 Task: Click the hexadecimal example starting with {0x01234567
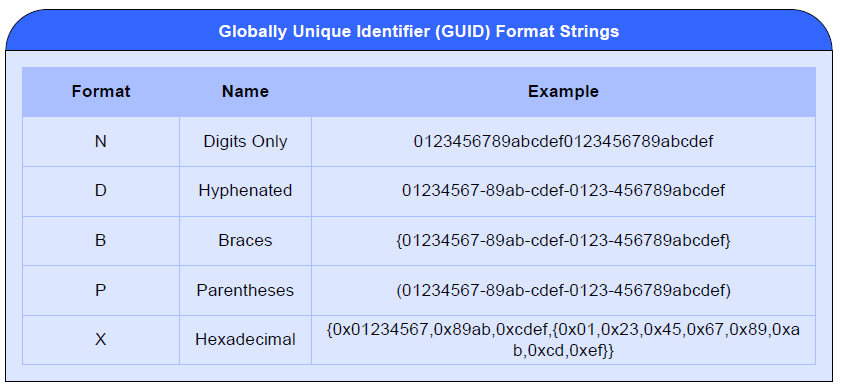[x=563, y=340]
